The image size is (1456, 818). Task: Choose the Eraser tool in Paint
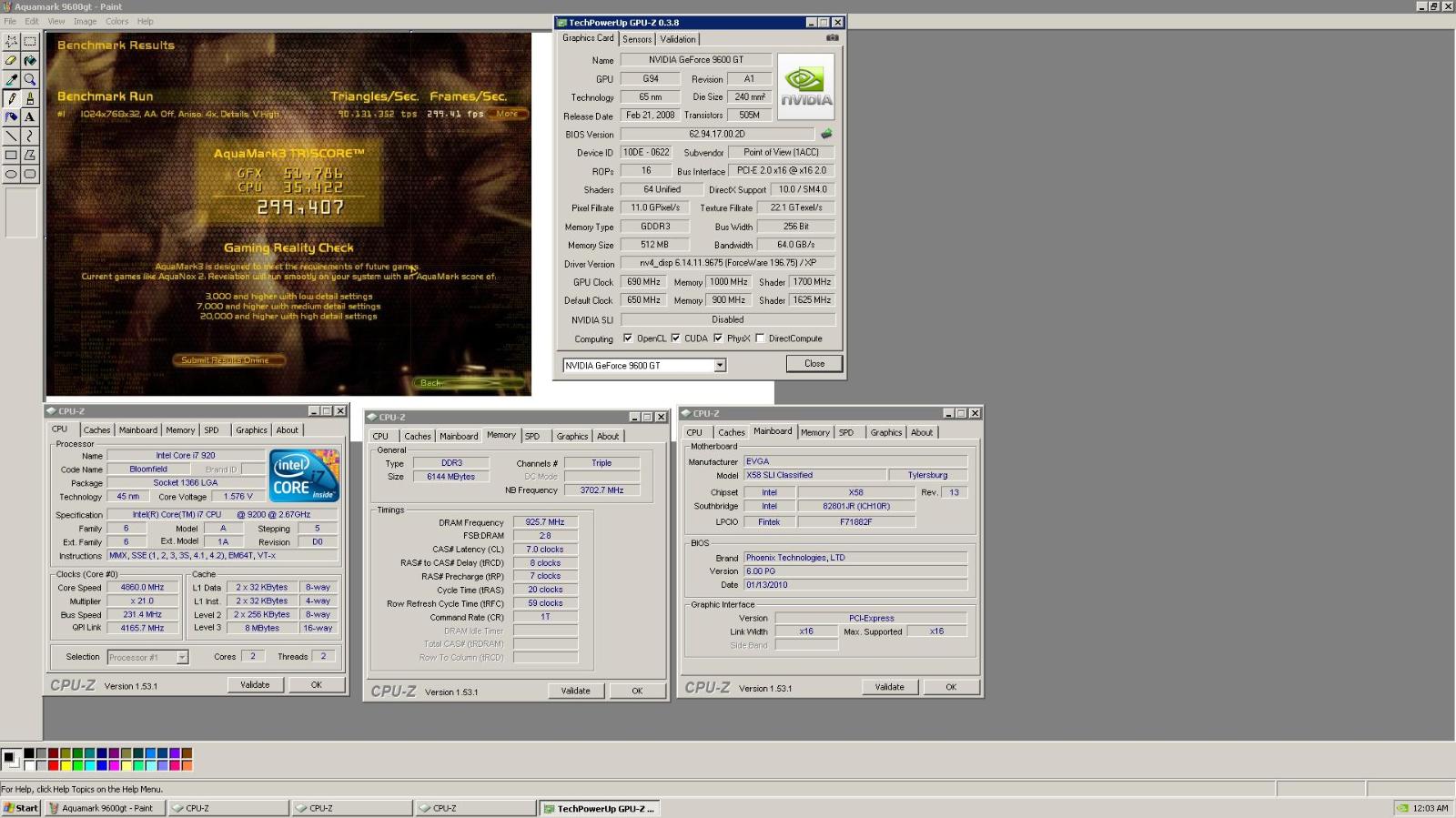pos(11,60)
